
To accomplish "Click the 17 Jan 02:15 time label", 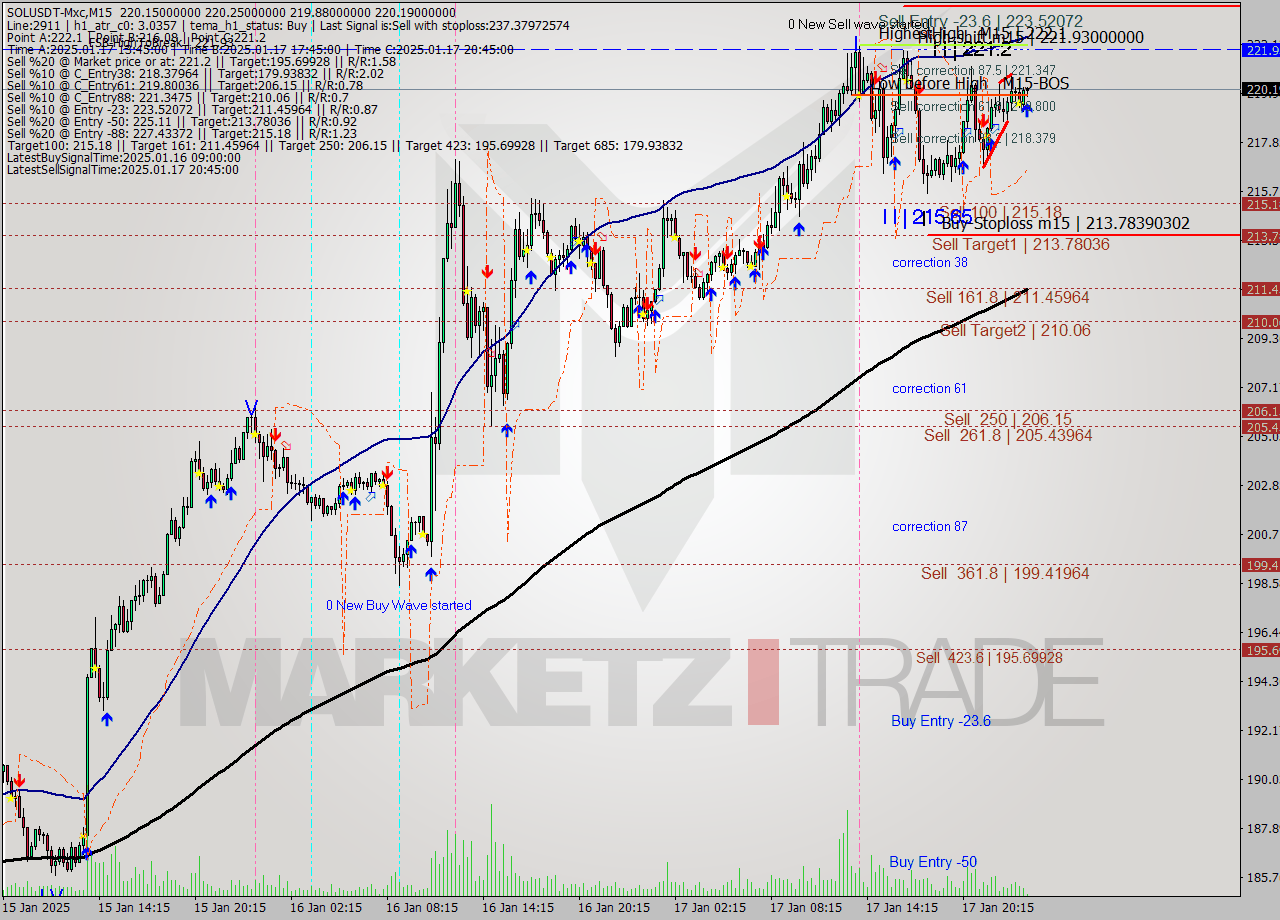I will (x=710, y=908).
